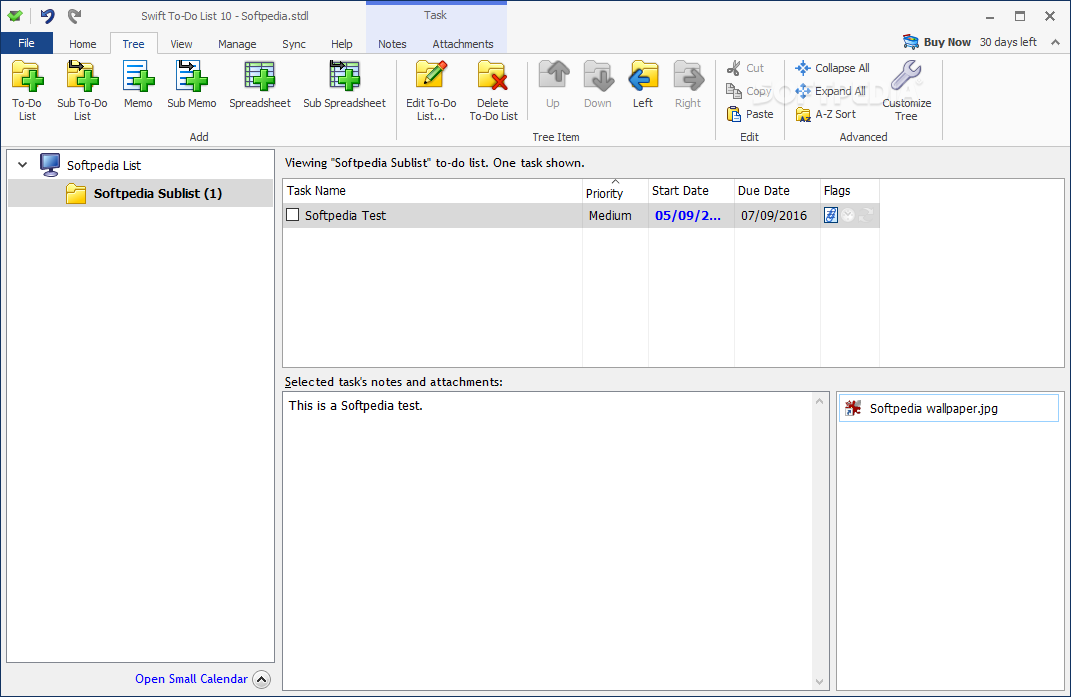The height and width of the screenshot is (697, 1071).
Task: Click notes scrollbar up arrow
Action: [x=819, y=402]
